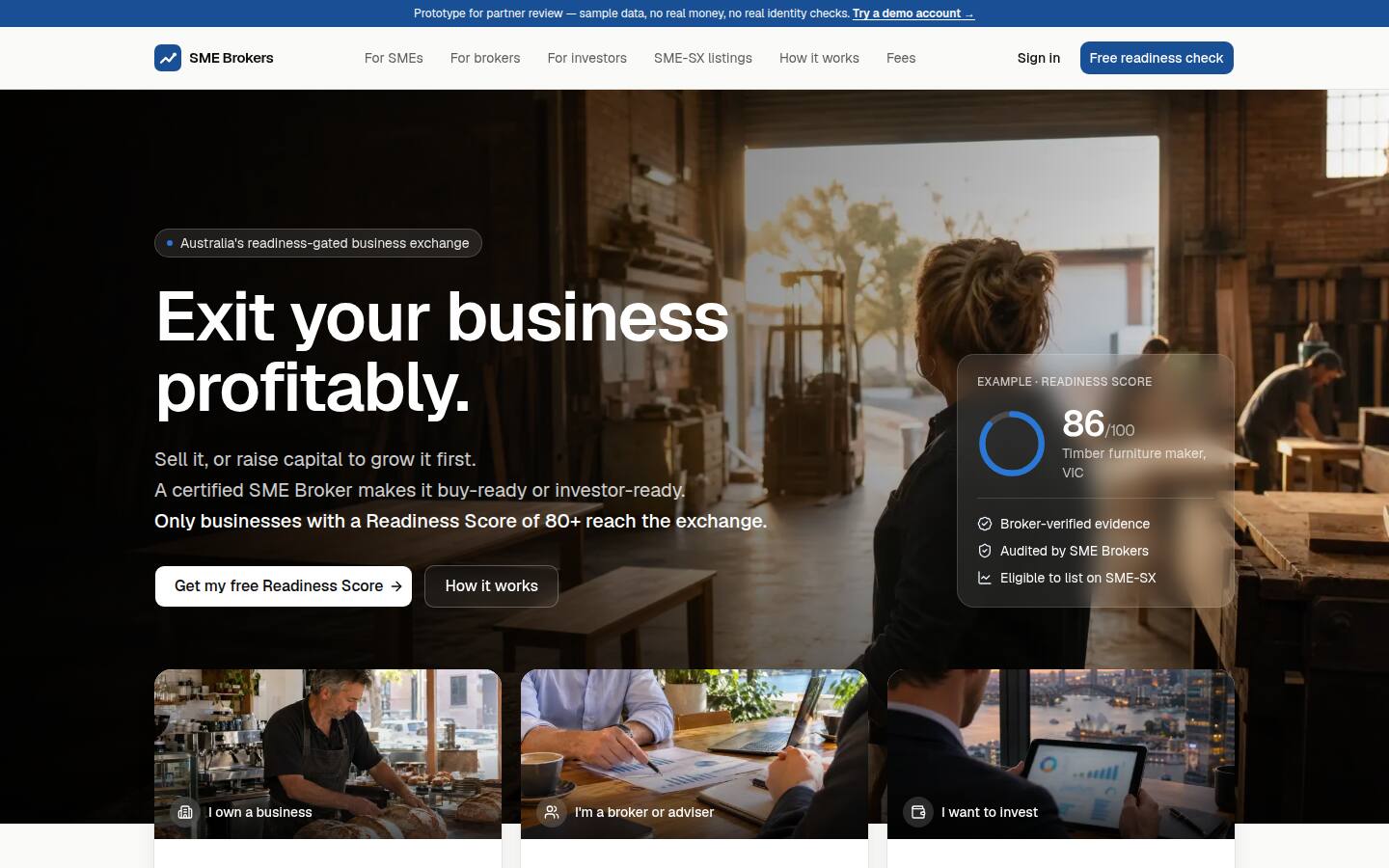The height and width of the screenshot is (868, 1389).
Task: Click the Sign in link
Action: 1039,58
